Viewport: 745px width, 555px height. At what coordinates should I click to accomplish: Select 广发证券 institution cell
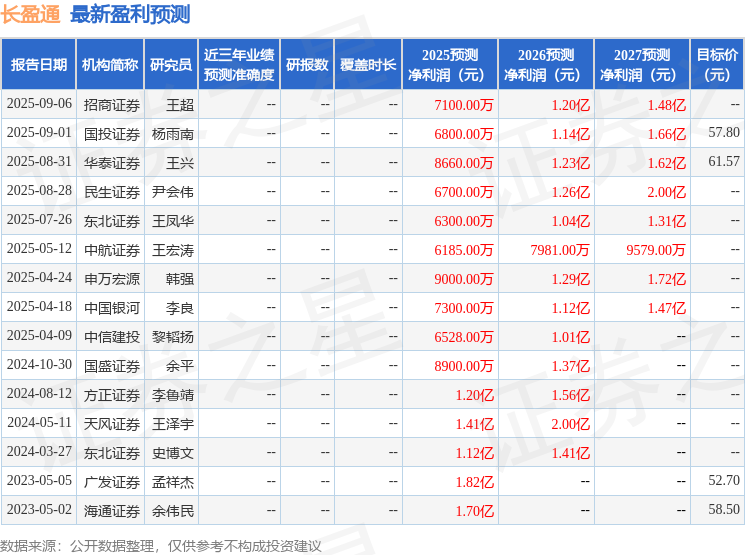click(x=112, y=482)
